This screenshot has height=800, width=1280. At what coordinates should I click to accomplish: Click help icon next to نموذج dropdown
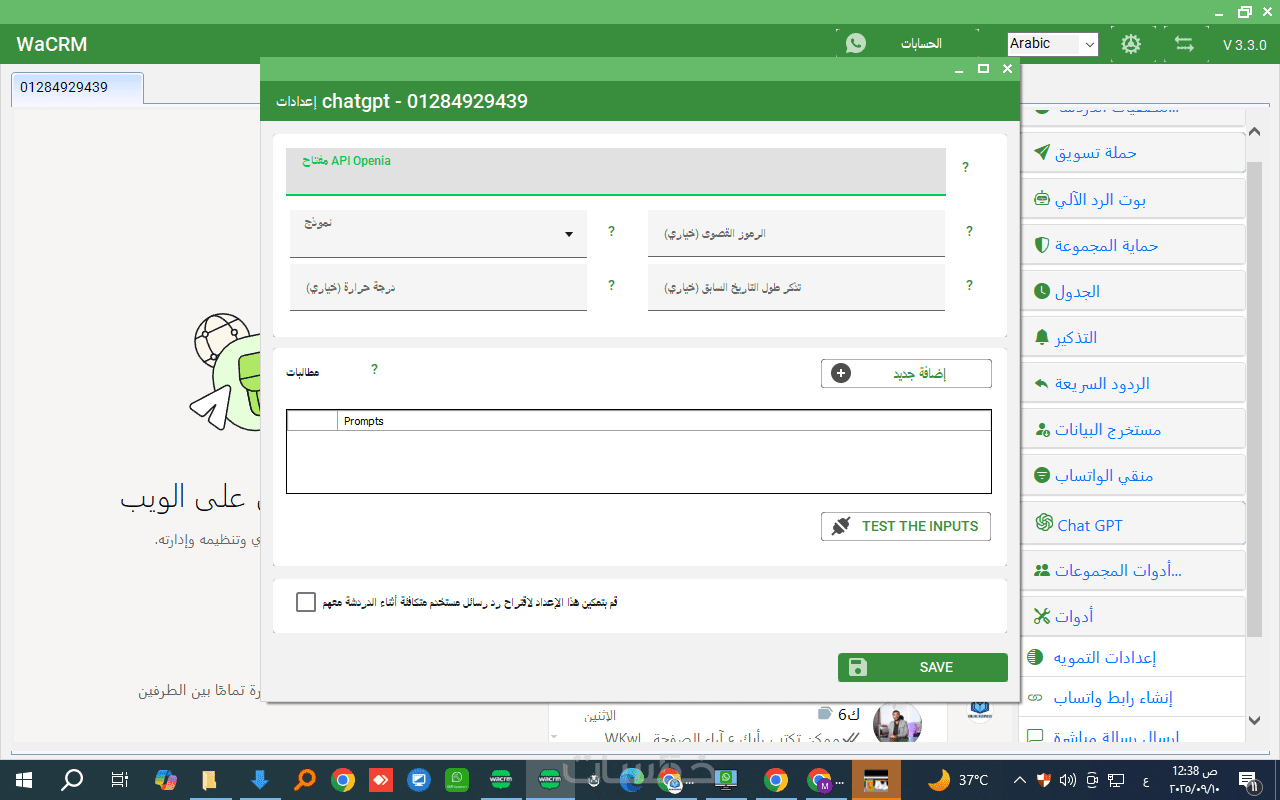(x=611, y=231)
